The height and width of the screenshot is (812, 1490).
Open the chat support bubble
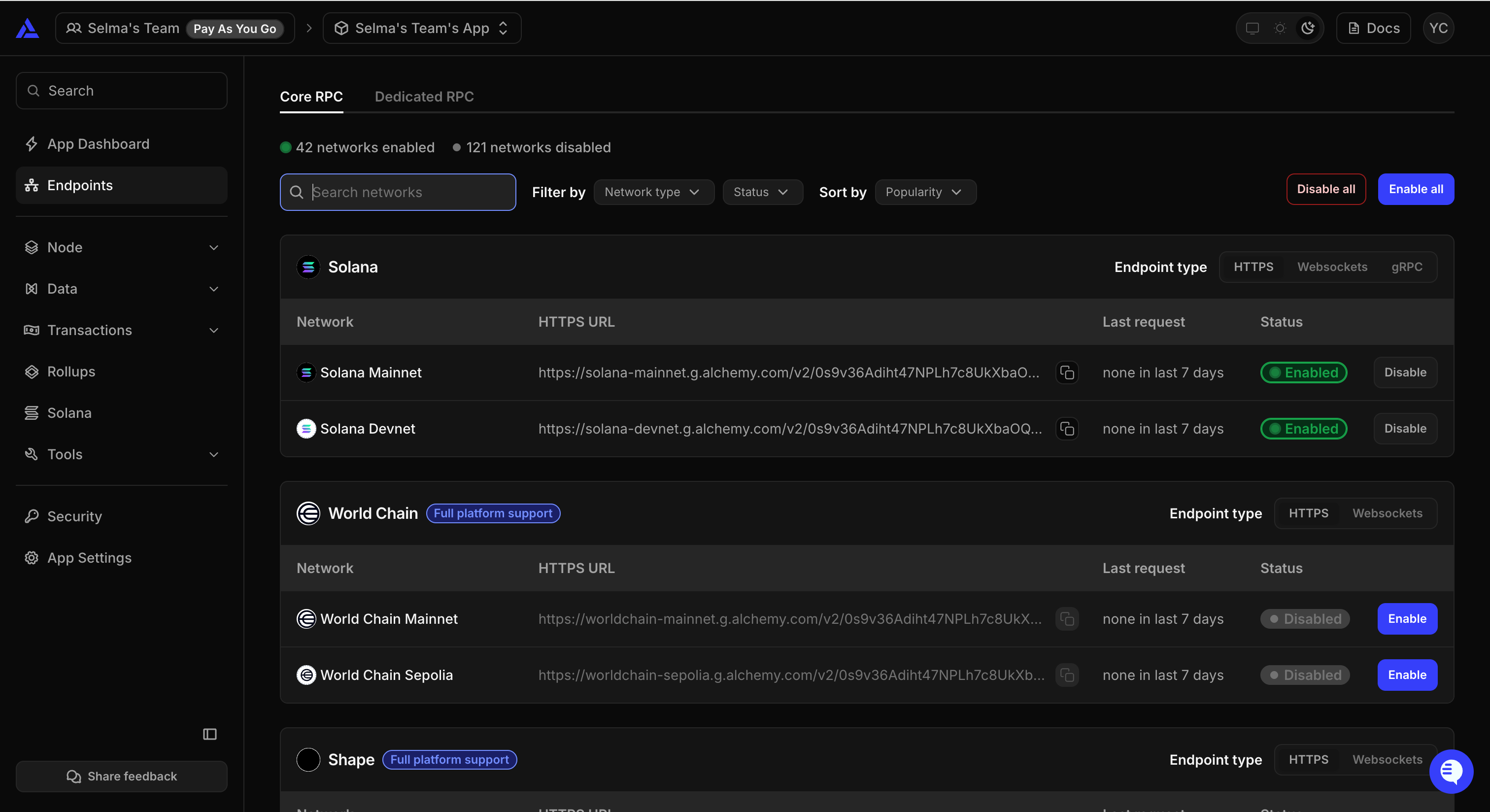click(1451, 771)
